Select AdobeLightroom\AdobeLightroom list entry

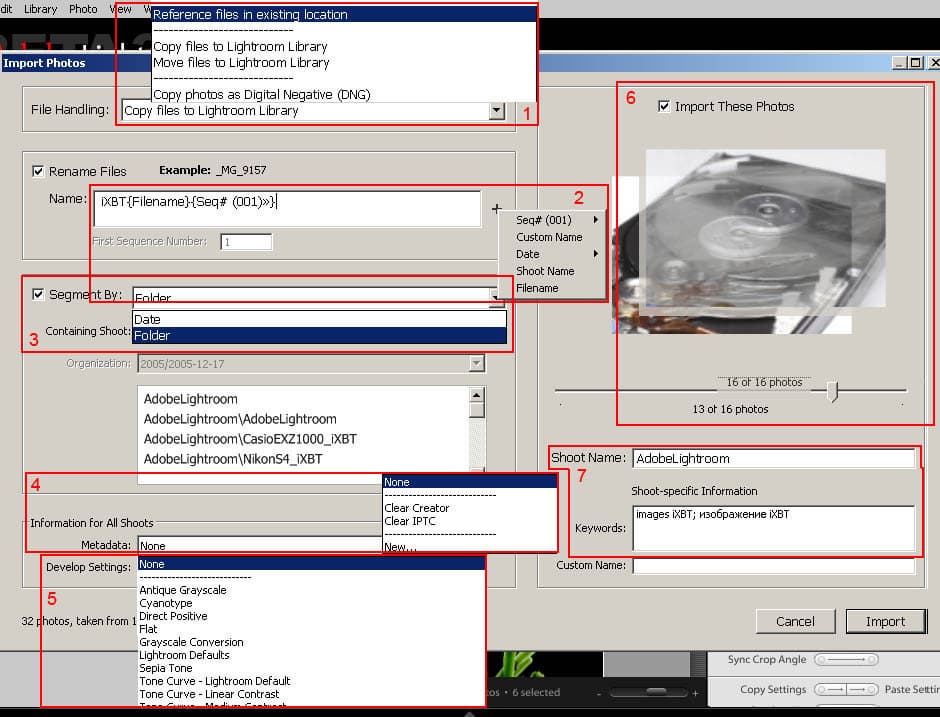click(240, 419)
